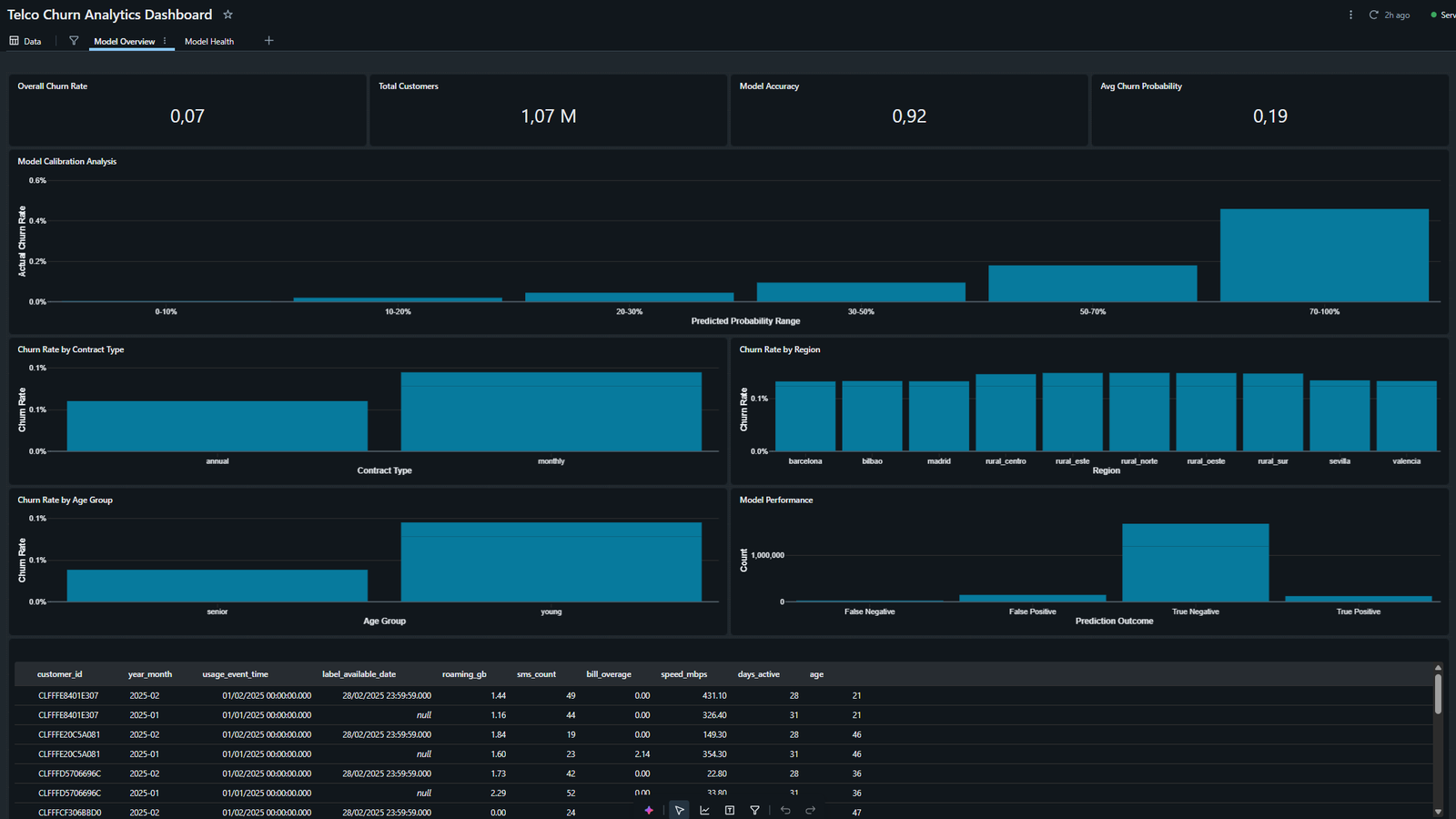
Task: Add a text box widget
Action: tap(730, 810)
